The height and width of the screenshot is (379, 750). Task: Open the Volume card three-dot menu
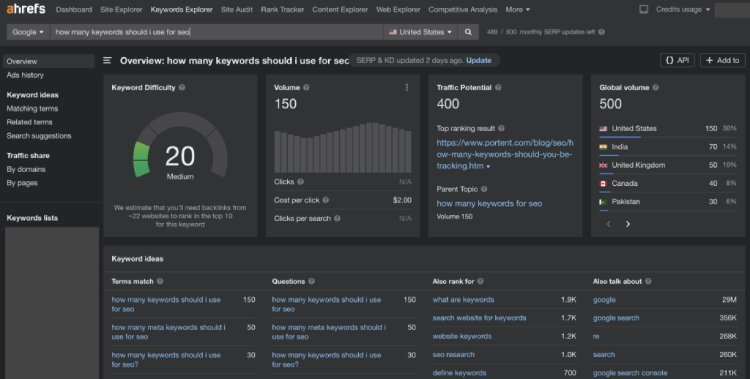[x=407, y=88]
